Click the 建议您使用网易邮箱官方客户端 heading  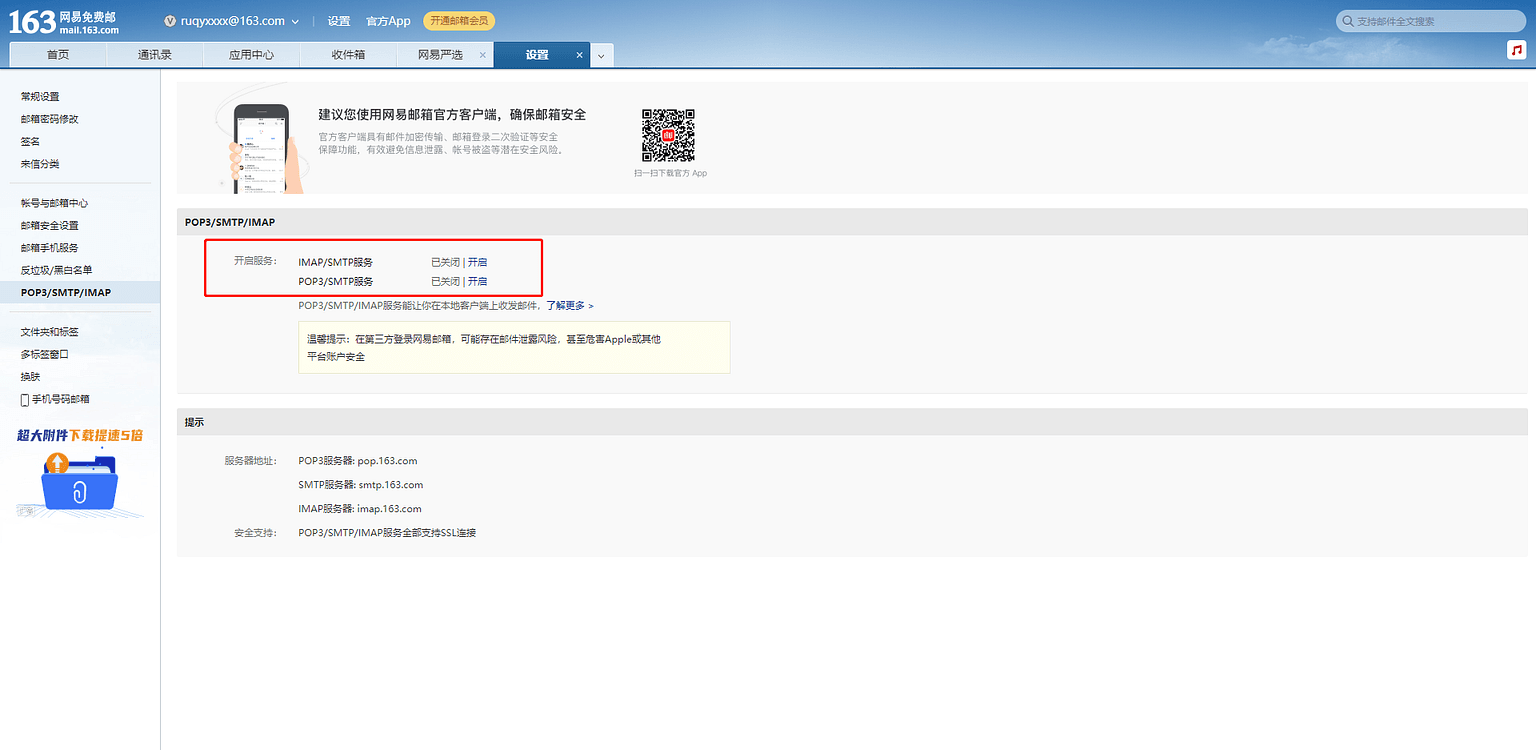coord(452,115)
